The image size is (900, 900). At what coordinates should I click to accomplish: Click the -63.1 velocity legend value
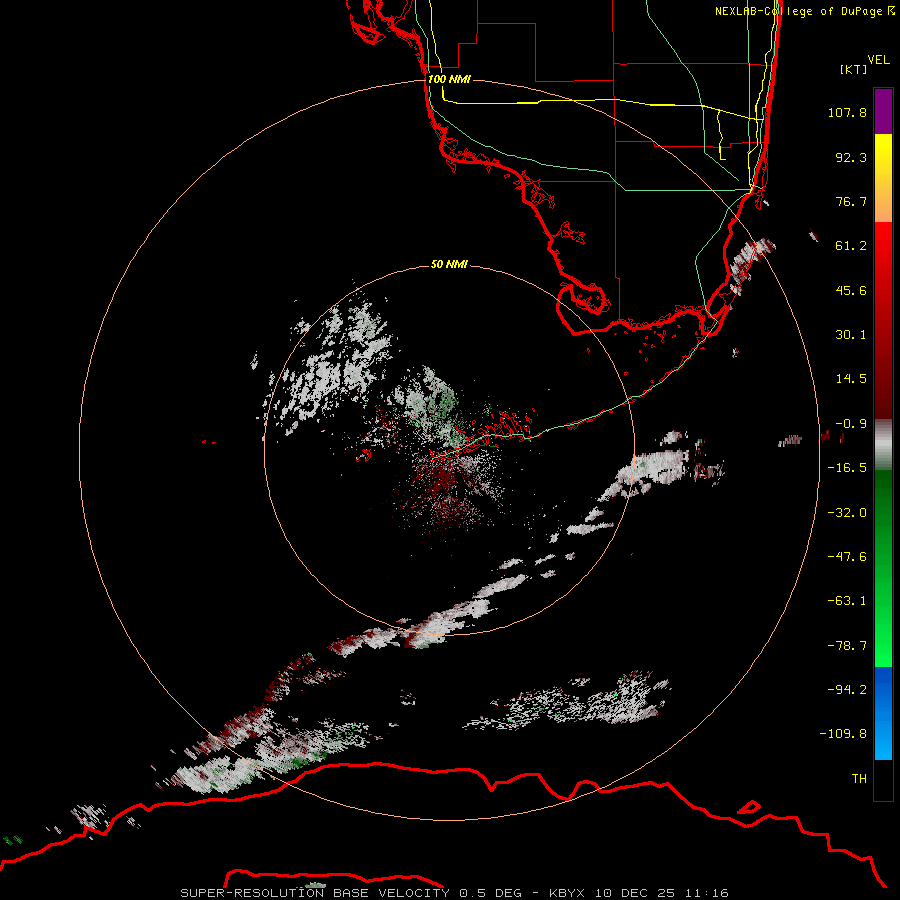[847, 601]
